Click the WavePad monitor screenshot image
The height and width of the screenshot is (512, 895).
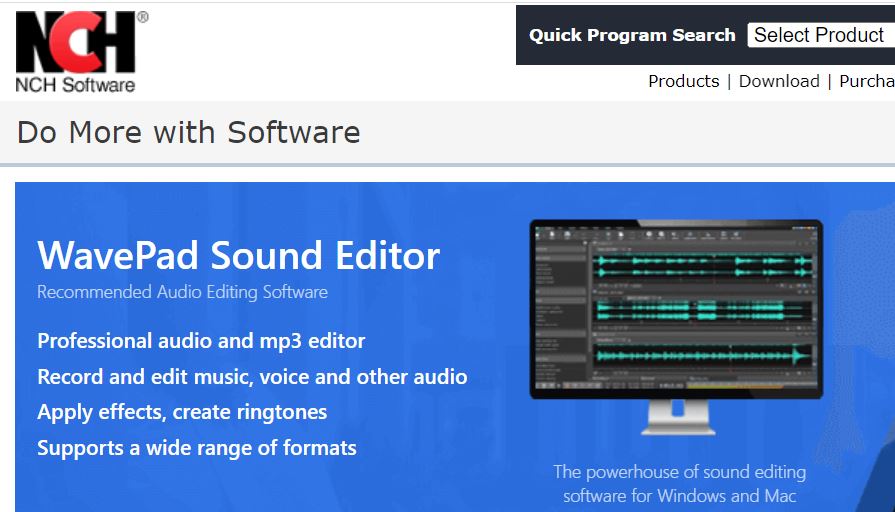pos(676,326)
